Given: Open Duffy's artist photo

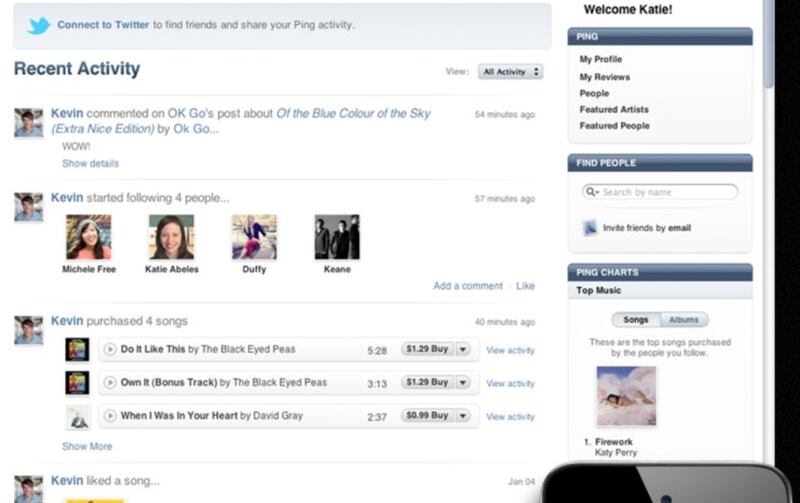Looking at the screenshot, I should pos(254,237).
